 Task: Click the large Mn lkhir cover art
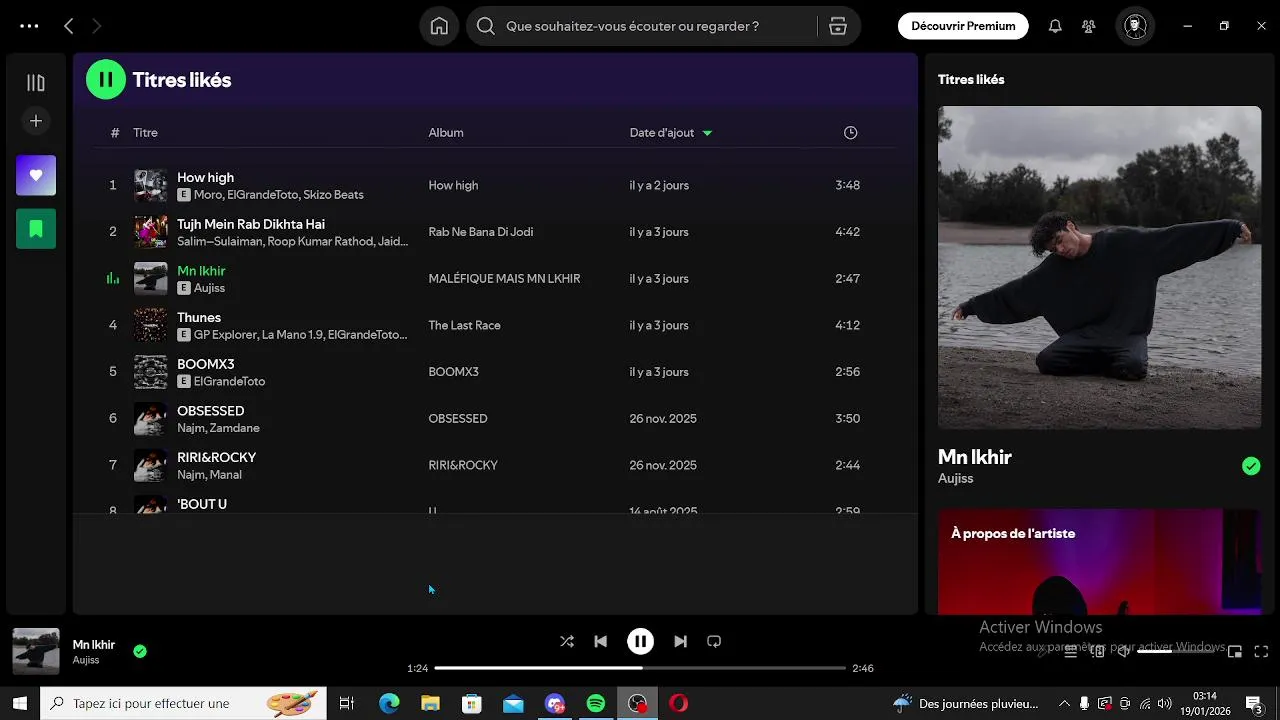tap(1099, 267)
